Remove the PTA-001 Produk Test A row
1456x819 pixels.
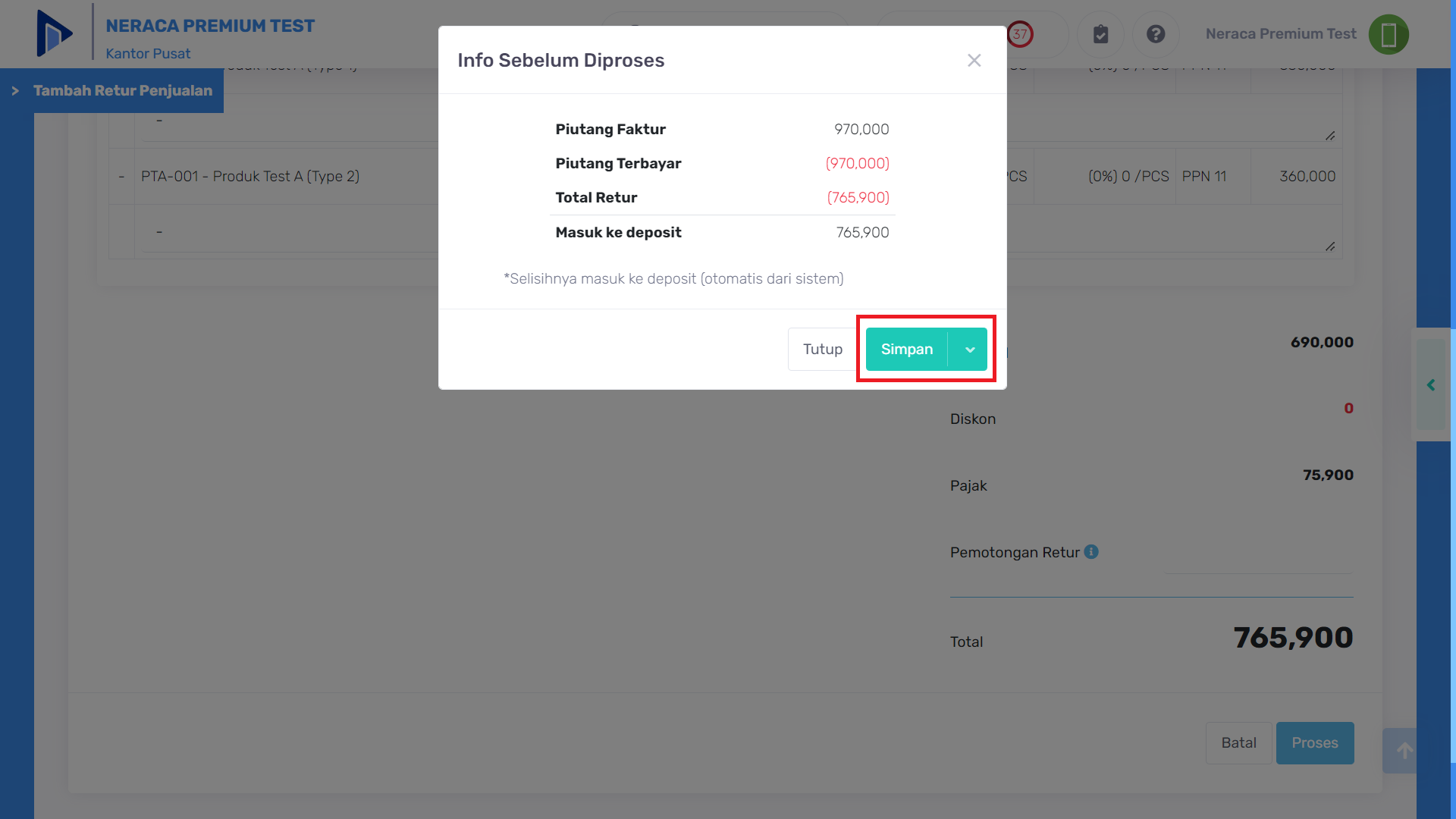(121, 177)
